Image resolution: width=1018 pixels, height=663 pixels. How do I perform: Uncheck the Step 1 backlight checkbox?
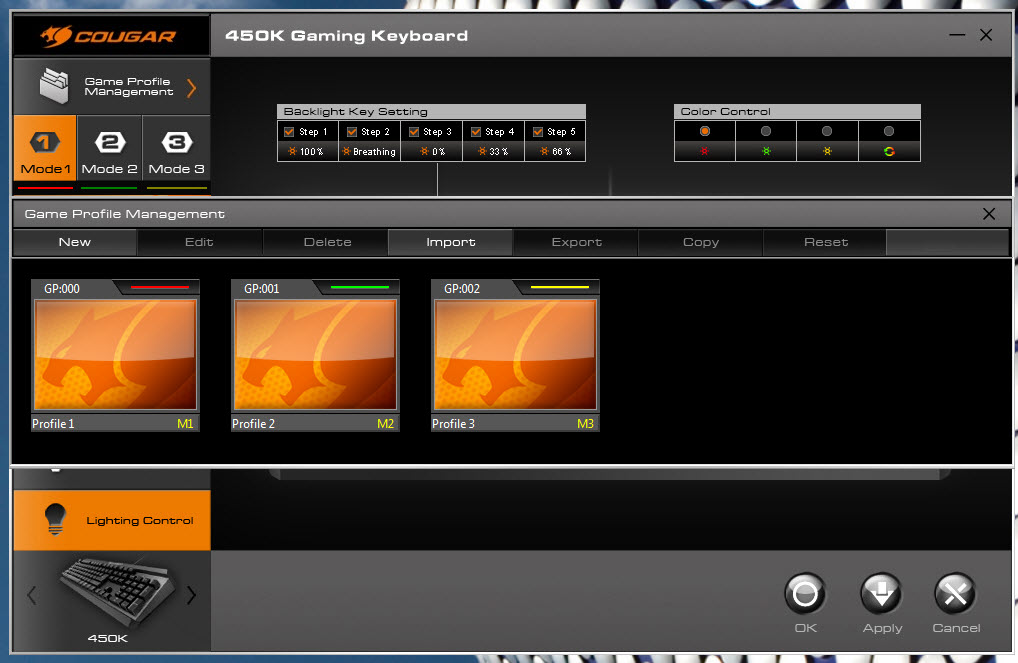(x=289, y=132)
